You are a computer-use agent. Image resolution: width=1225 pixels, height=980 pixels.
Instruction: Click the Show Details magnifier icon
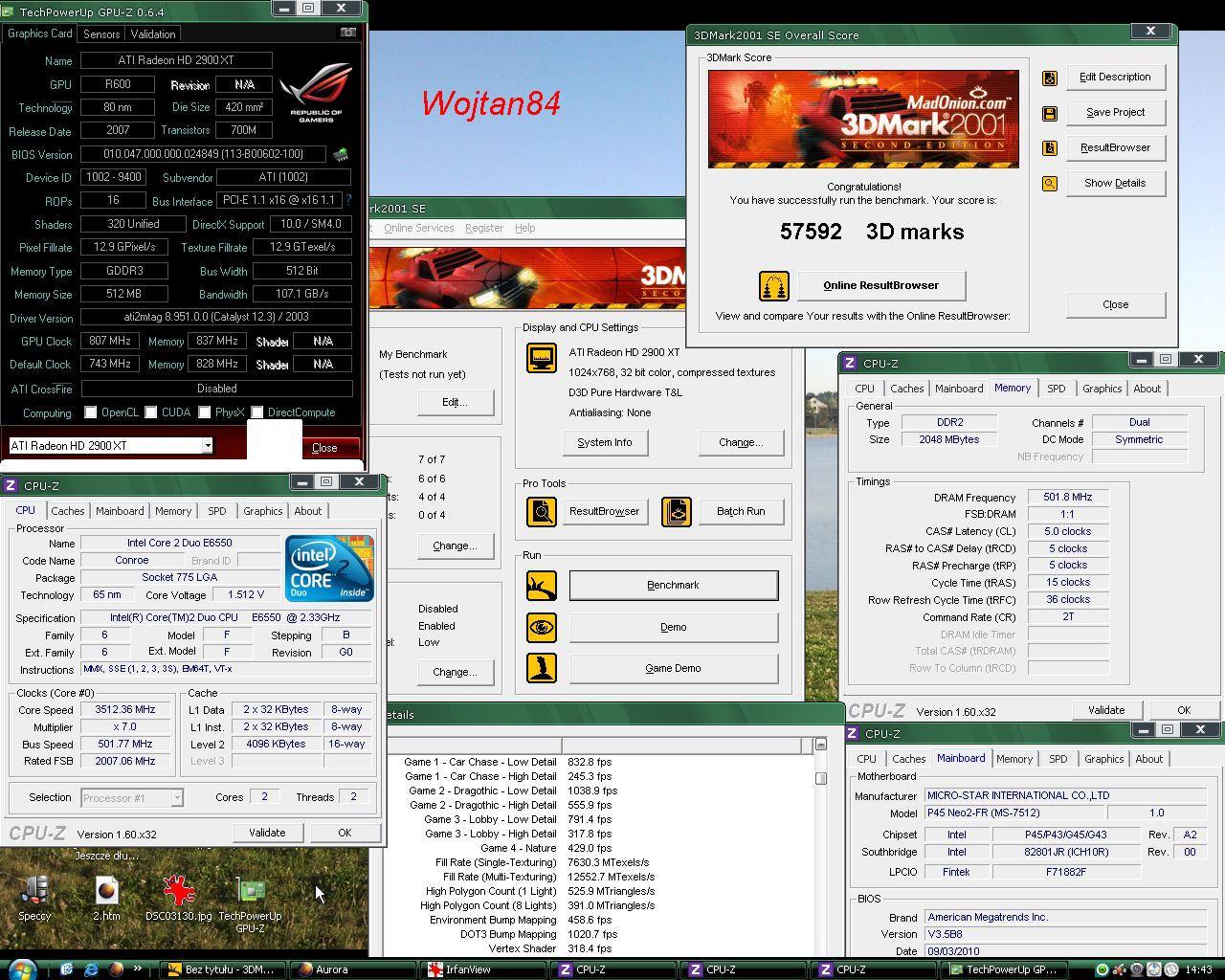point(1050,184)
